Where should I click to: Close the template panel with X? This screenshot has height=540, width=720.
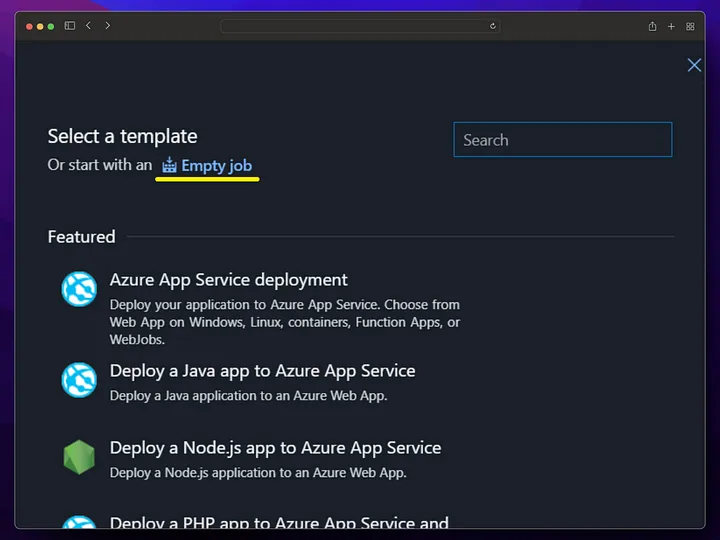click(x=694, y=65)
